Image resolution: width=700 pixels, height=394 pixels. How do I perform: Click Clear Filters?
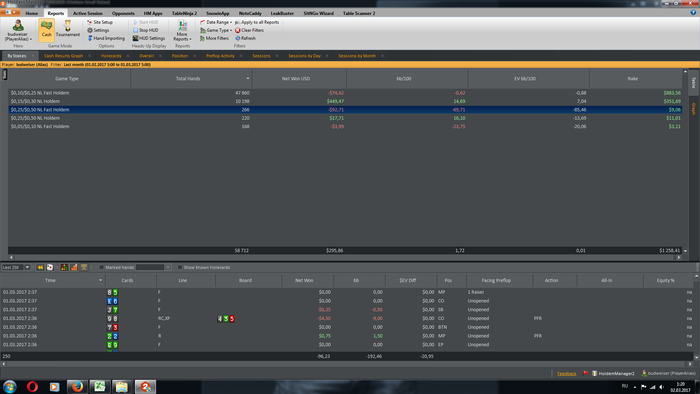coord(249,30)
